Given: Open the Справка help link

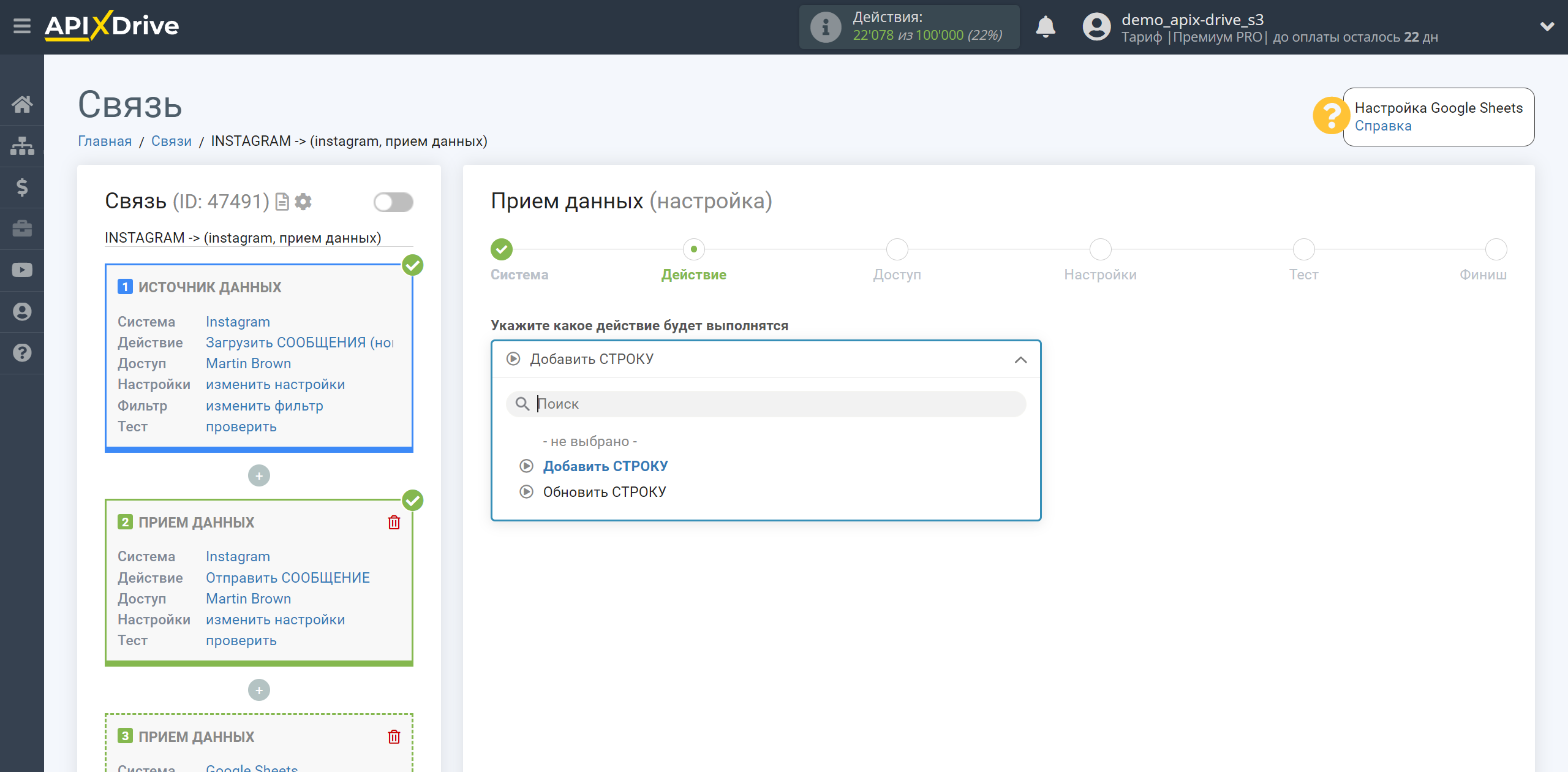Looking at the screenshot, I should tap(1383, 126).
